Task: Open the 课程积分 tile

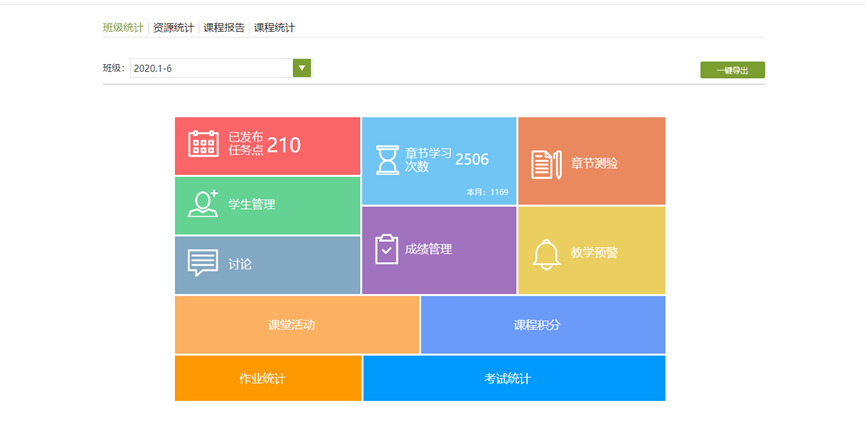Action: point(542,325)
